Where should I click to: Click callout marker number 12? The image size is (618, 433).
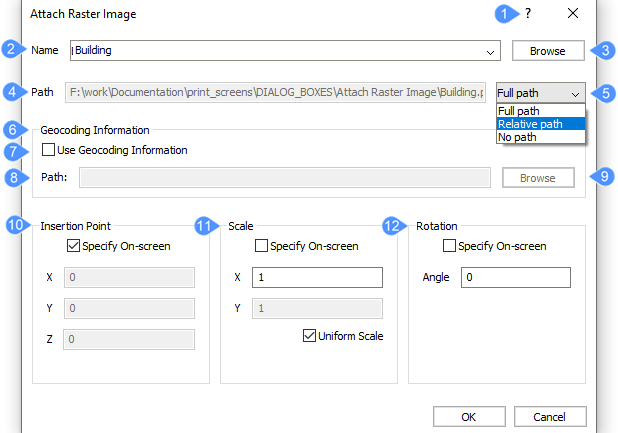[392, 226]
